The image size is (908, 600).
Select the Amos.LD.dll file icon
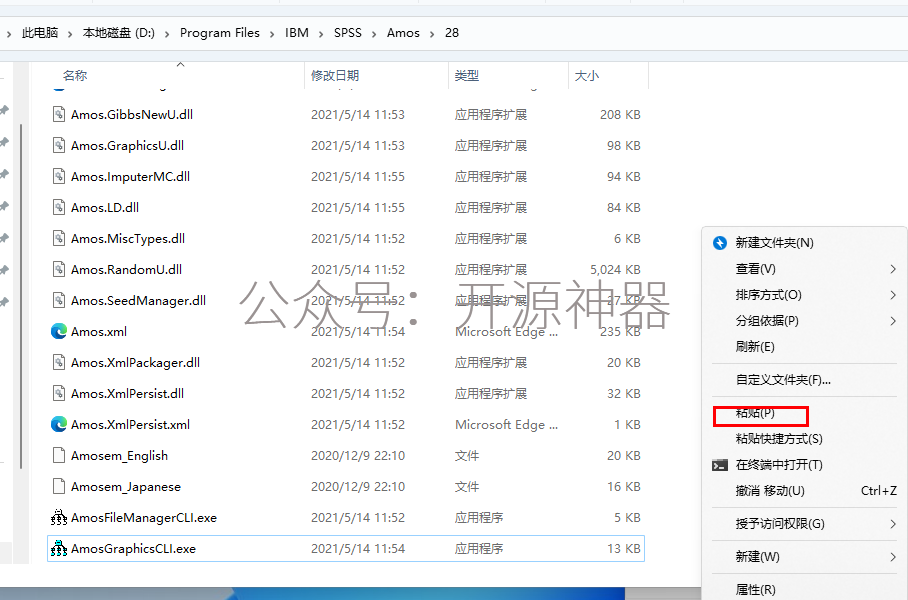[58, 207]
